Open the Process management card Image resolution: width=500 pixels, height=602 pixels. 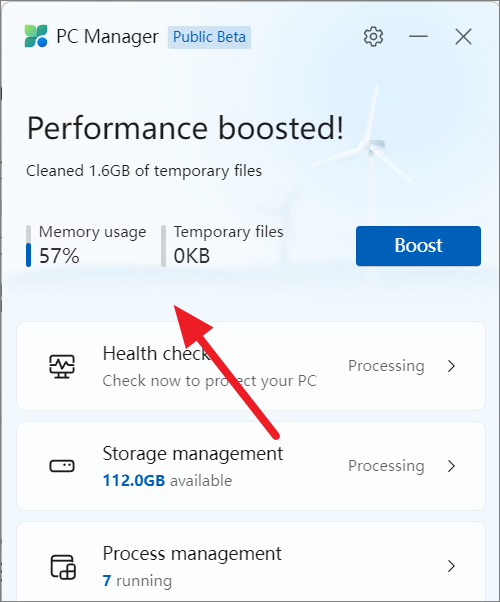pos(251,562)
